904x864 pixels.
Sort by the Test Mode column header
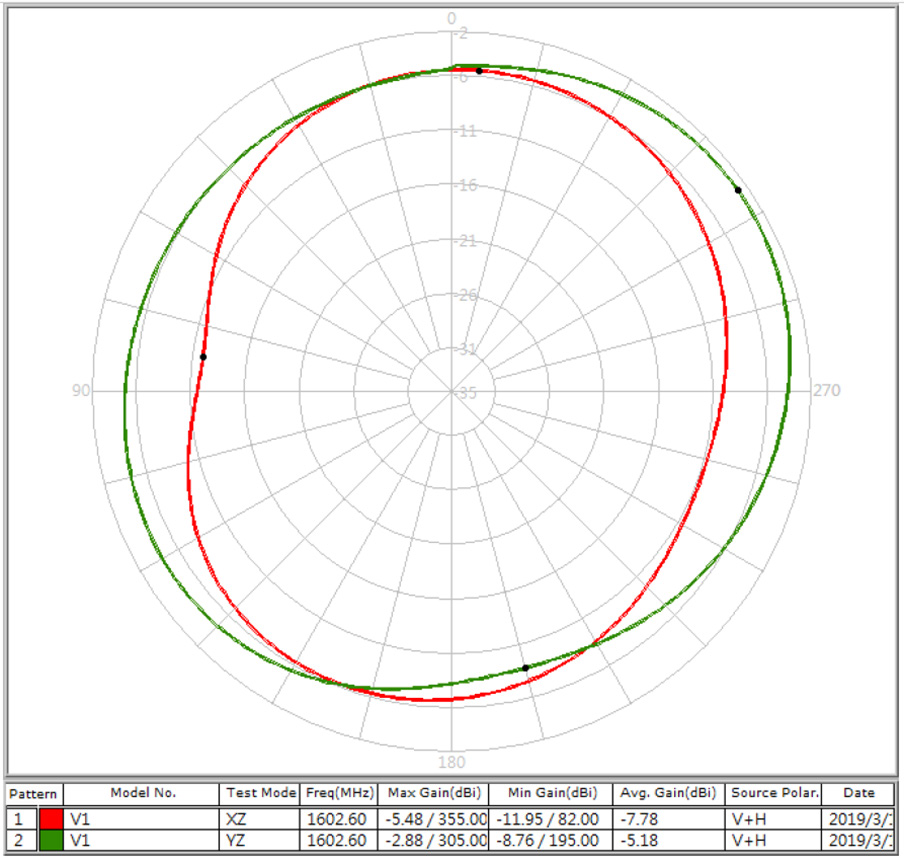pos(260,793)
